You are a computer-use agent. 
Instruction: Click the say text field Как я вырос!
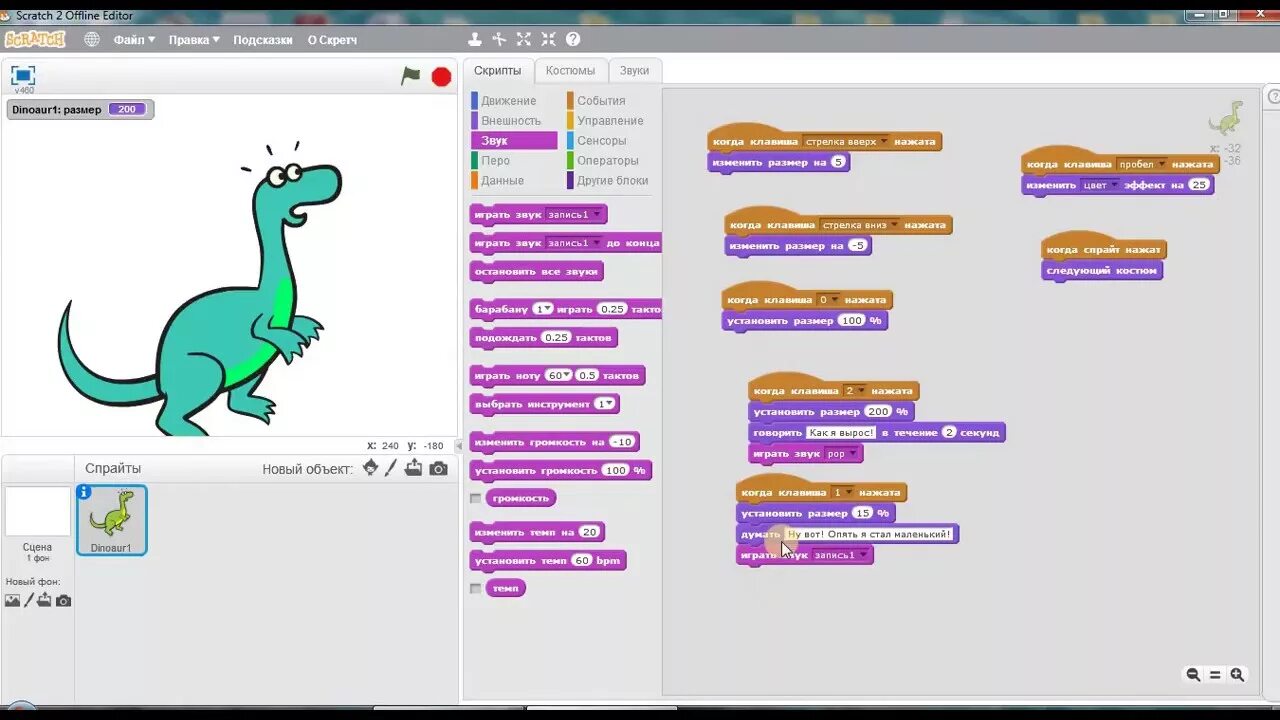[841, 433]
